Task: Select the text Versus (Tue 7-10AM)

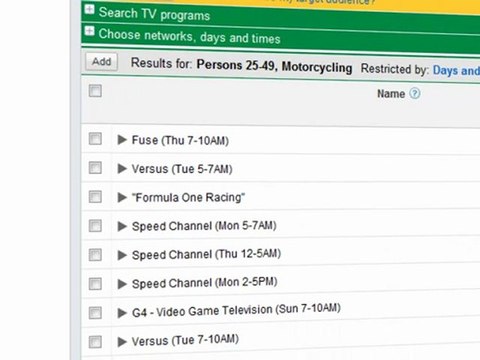Action: (185, 340)
